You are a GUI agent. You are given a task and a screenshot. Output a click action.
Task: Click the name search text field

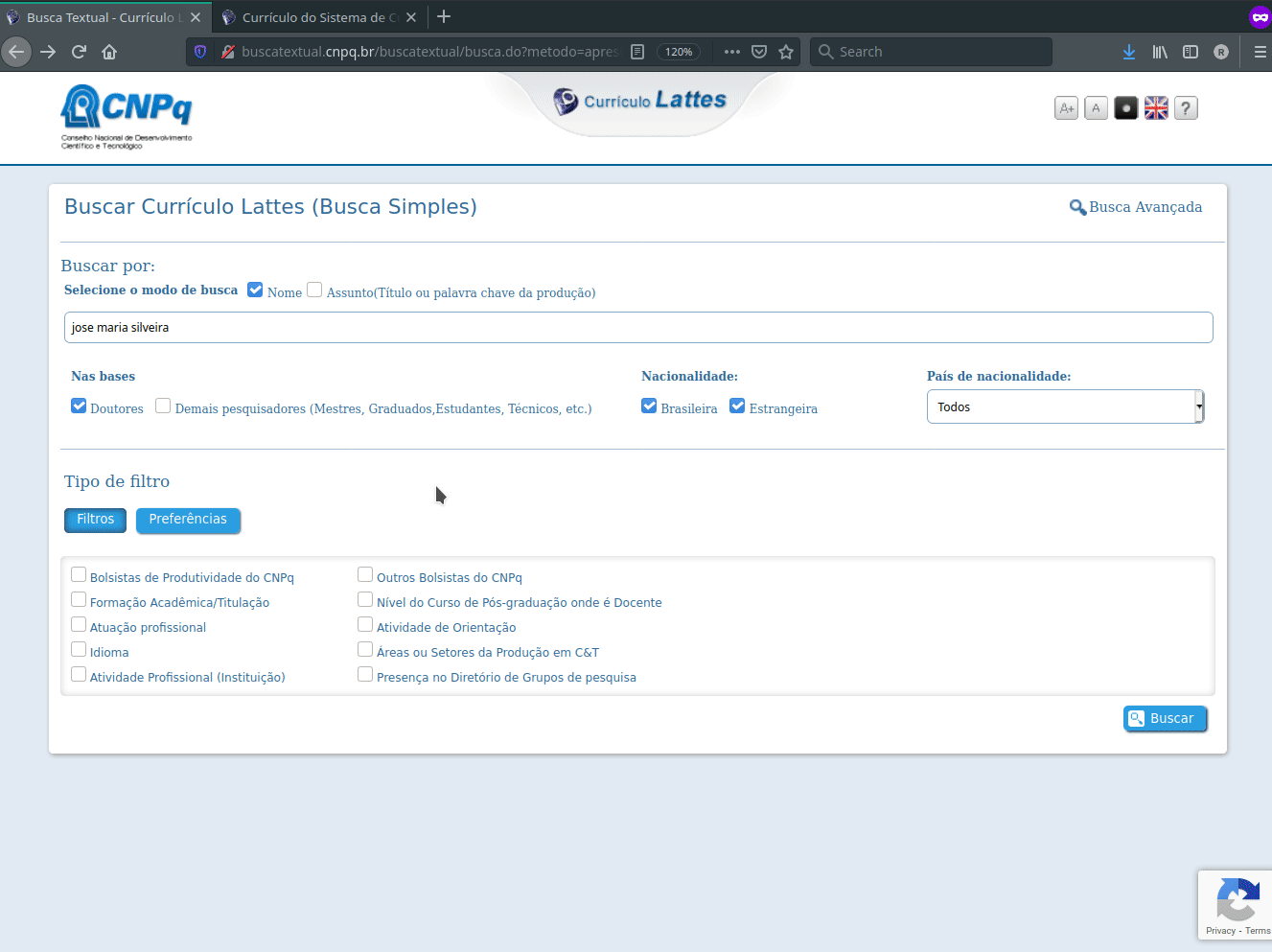click(638, 327)
